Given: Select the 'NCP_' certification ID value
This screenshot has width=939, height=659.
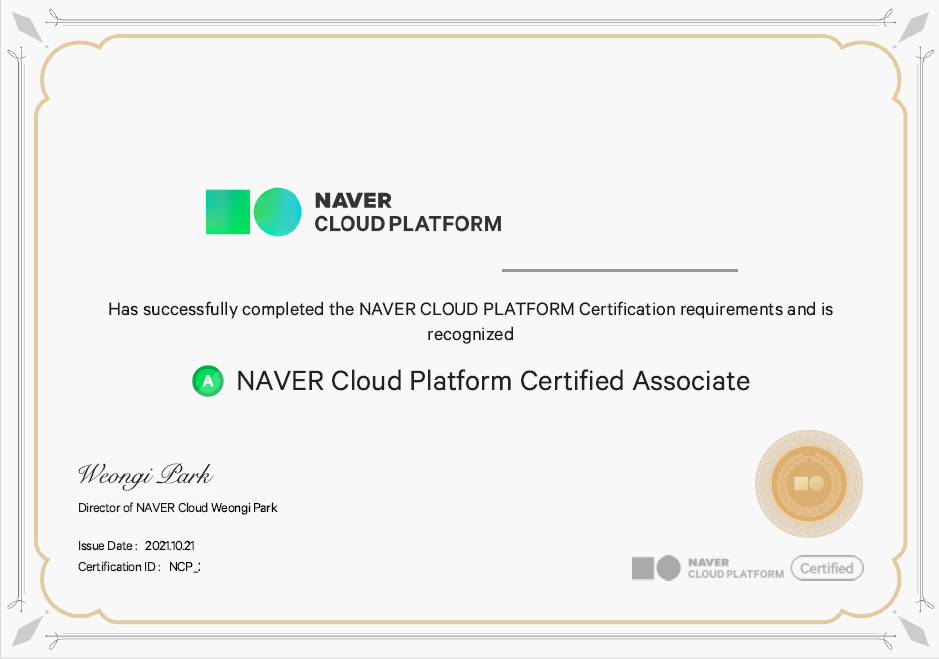Looking at the screenshot, I should click(184, 567).
